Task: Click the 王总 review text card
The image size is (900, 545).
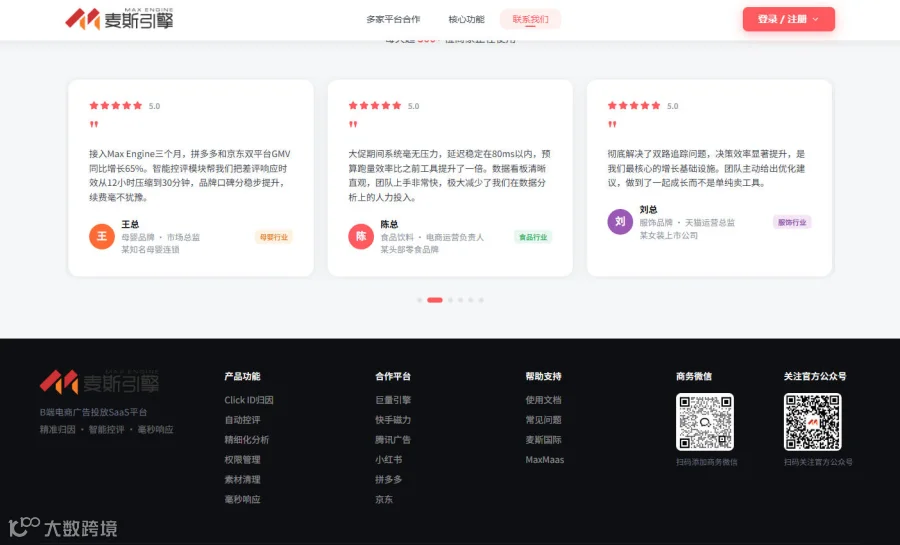Action: 191,176
